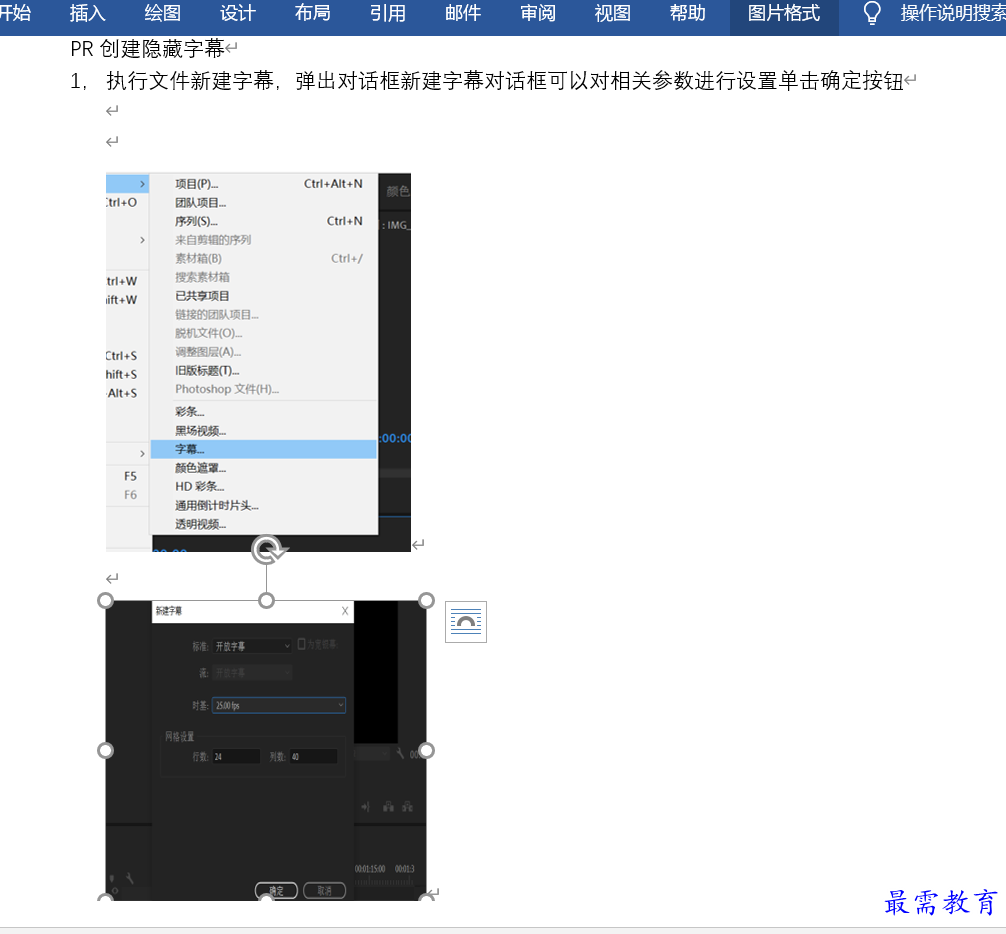Viewport: 1006px width, 934px height.
Task: Open the 插入 ribbon tab
Action: point(87,13)
